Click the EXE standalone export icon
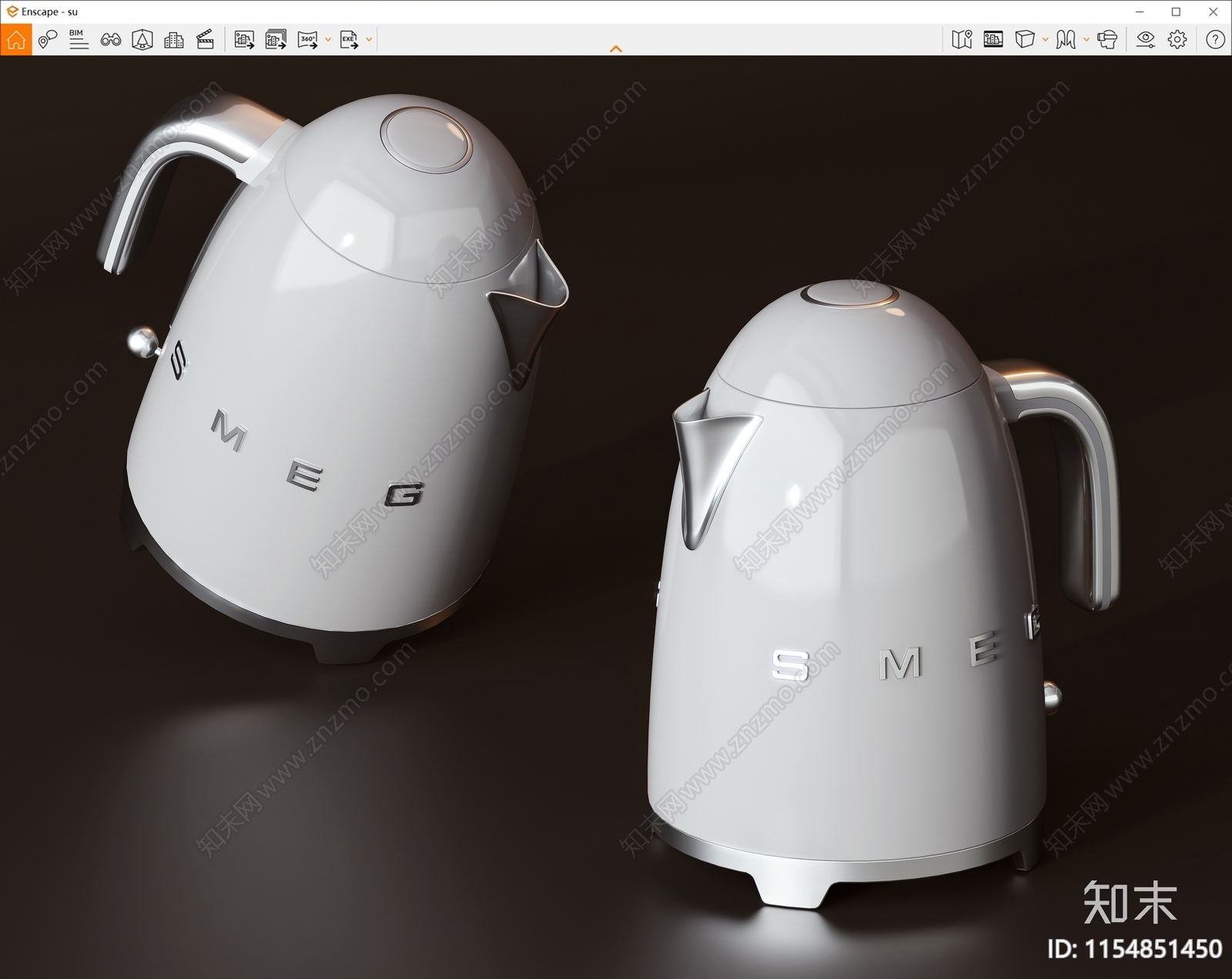1232x979 pixels. pos(350,39)
